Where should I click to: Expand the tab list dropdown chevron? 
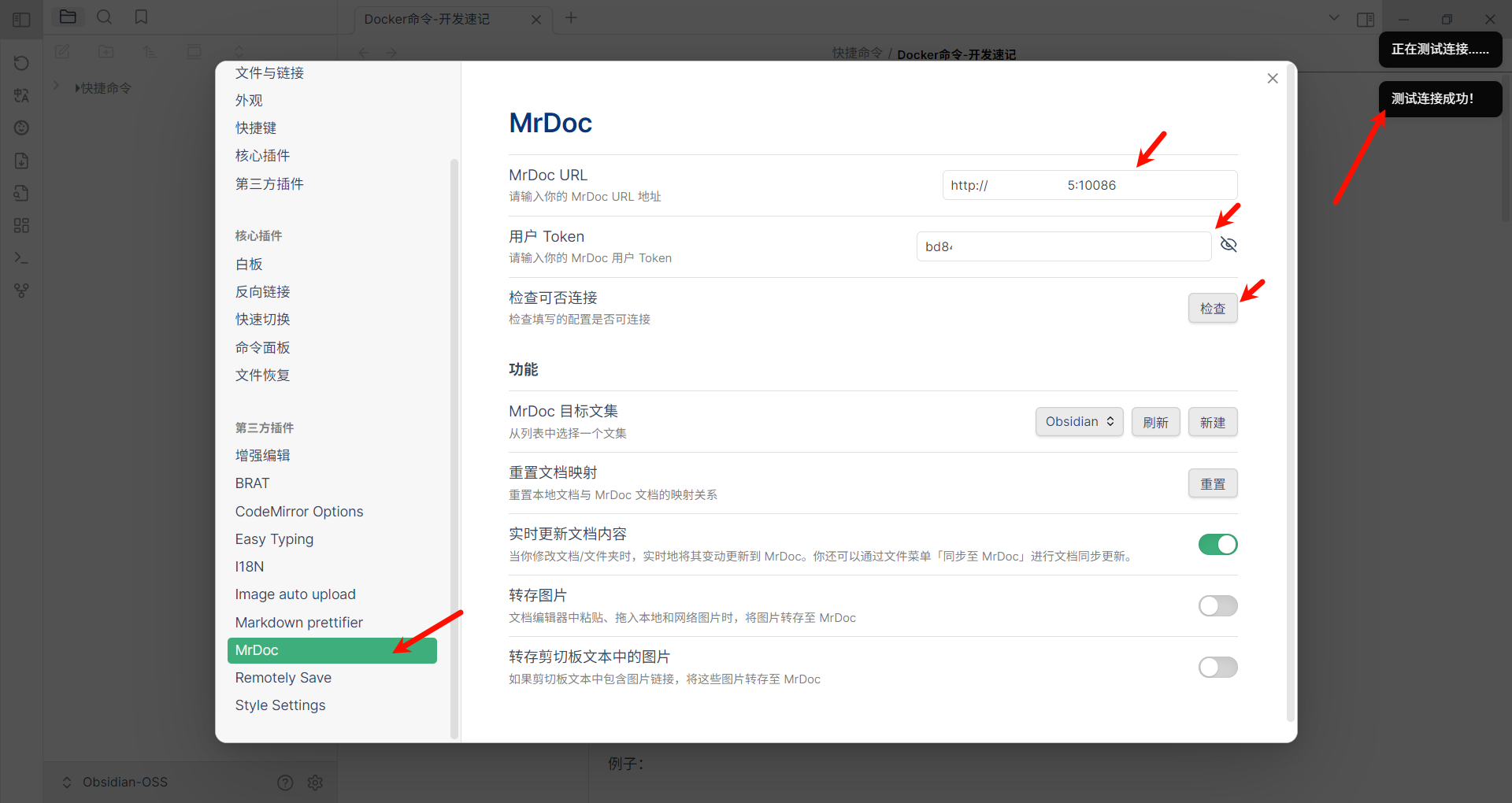point(1334,17)
